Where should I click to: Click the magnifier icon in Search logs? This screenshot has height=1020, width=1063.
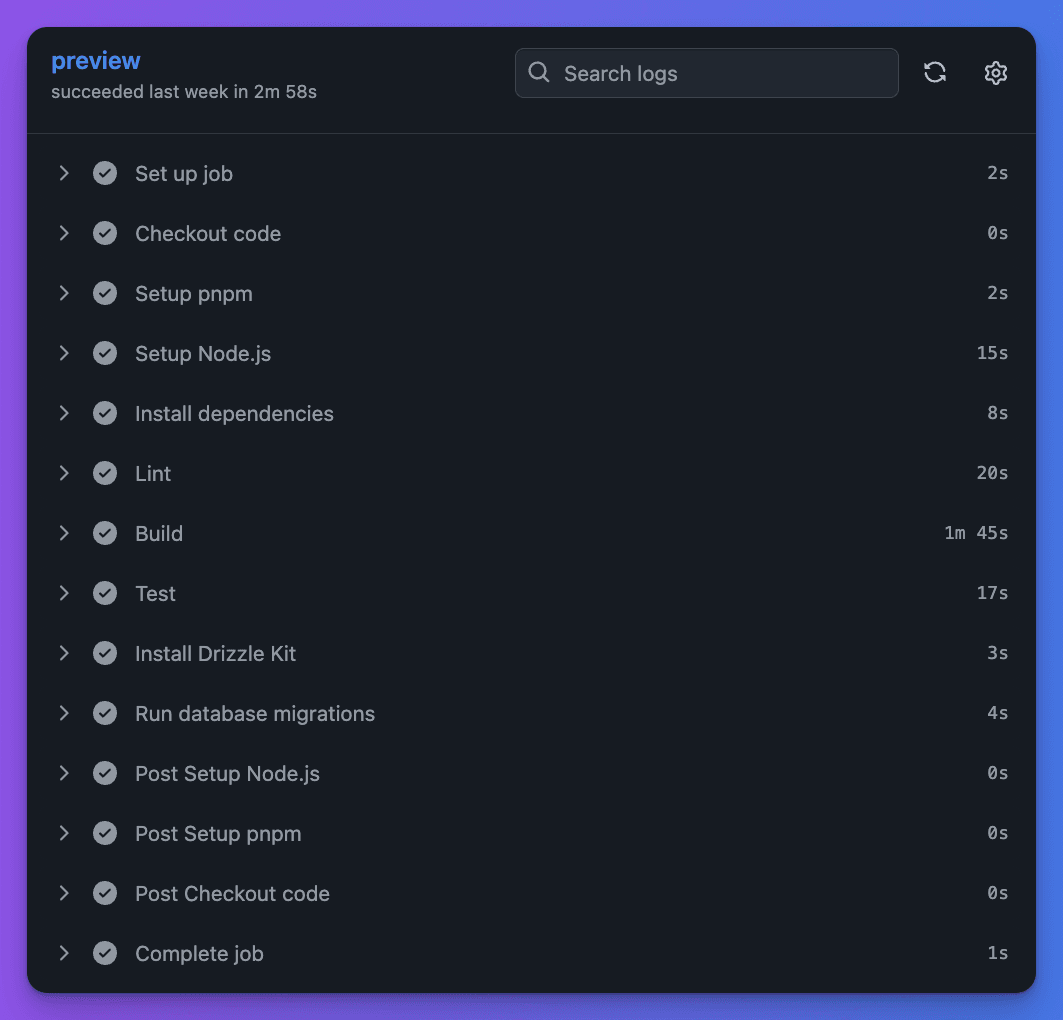[539, 73]
